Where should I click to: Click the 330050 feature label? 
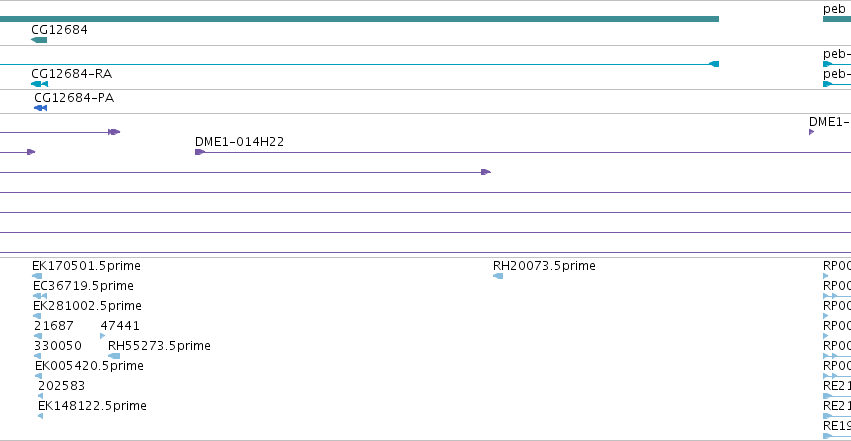(x=58, y=346)
